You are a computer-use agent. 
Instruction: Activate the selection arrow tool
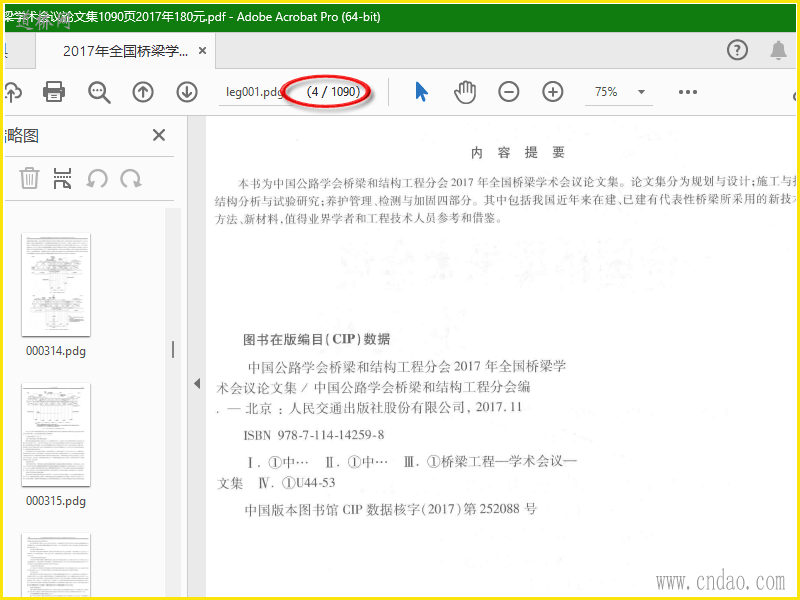(x=421, y=92)
